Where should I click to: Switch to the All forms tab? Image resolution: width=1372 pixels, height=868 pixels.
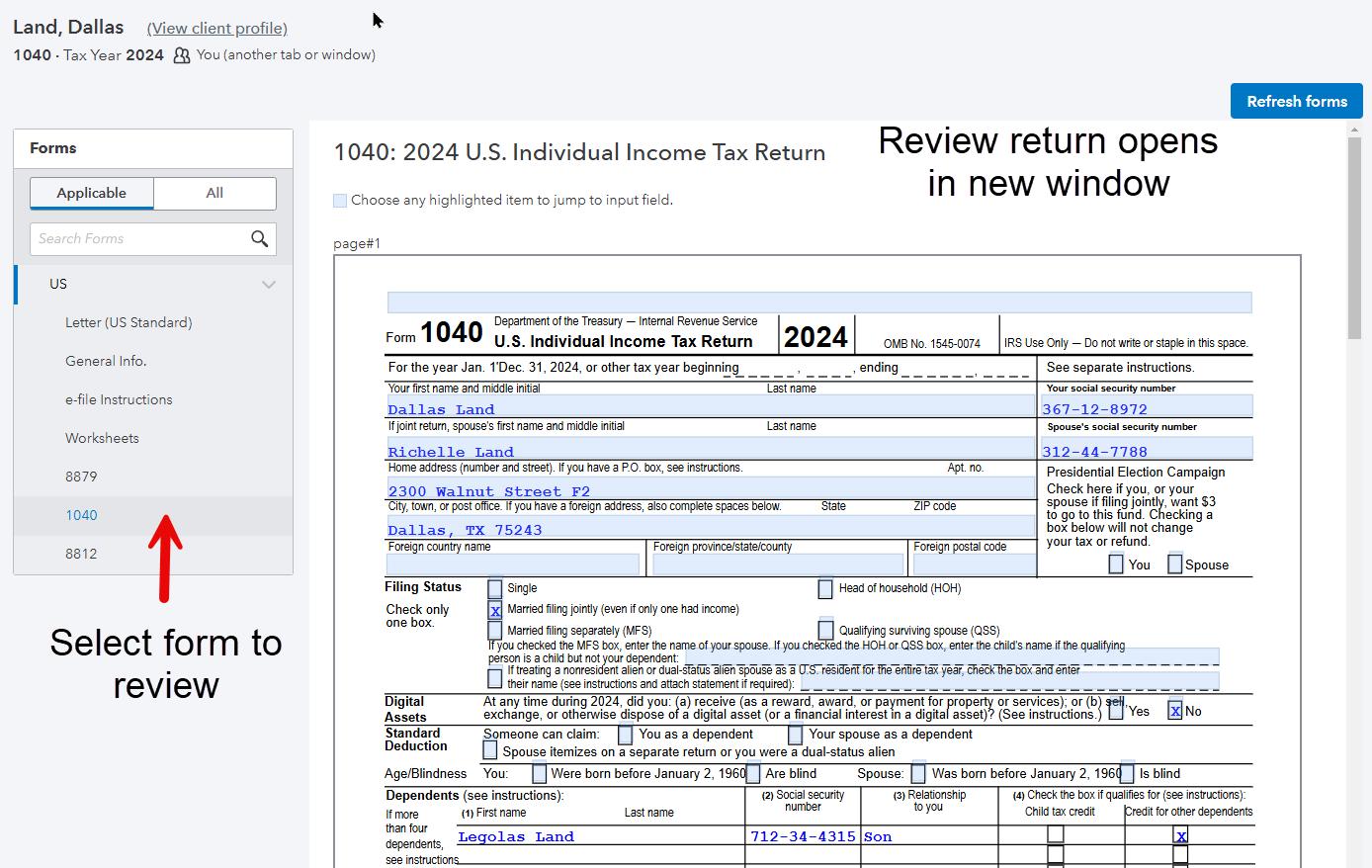pos(214,193)
